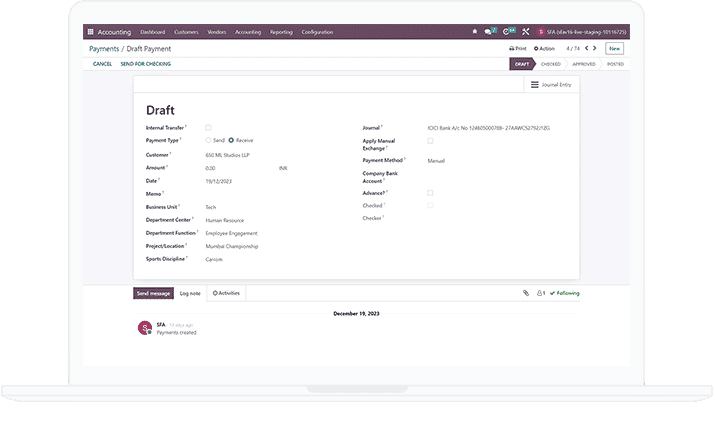Show followers list icon
This screenshot has width=715, height=430.
(540, 293)
